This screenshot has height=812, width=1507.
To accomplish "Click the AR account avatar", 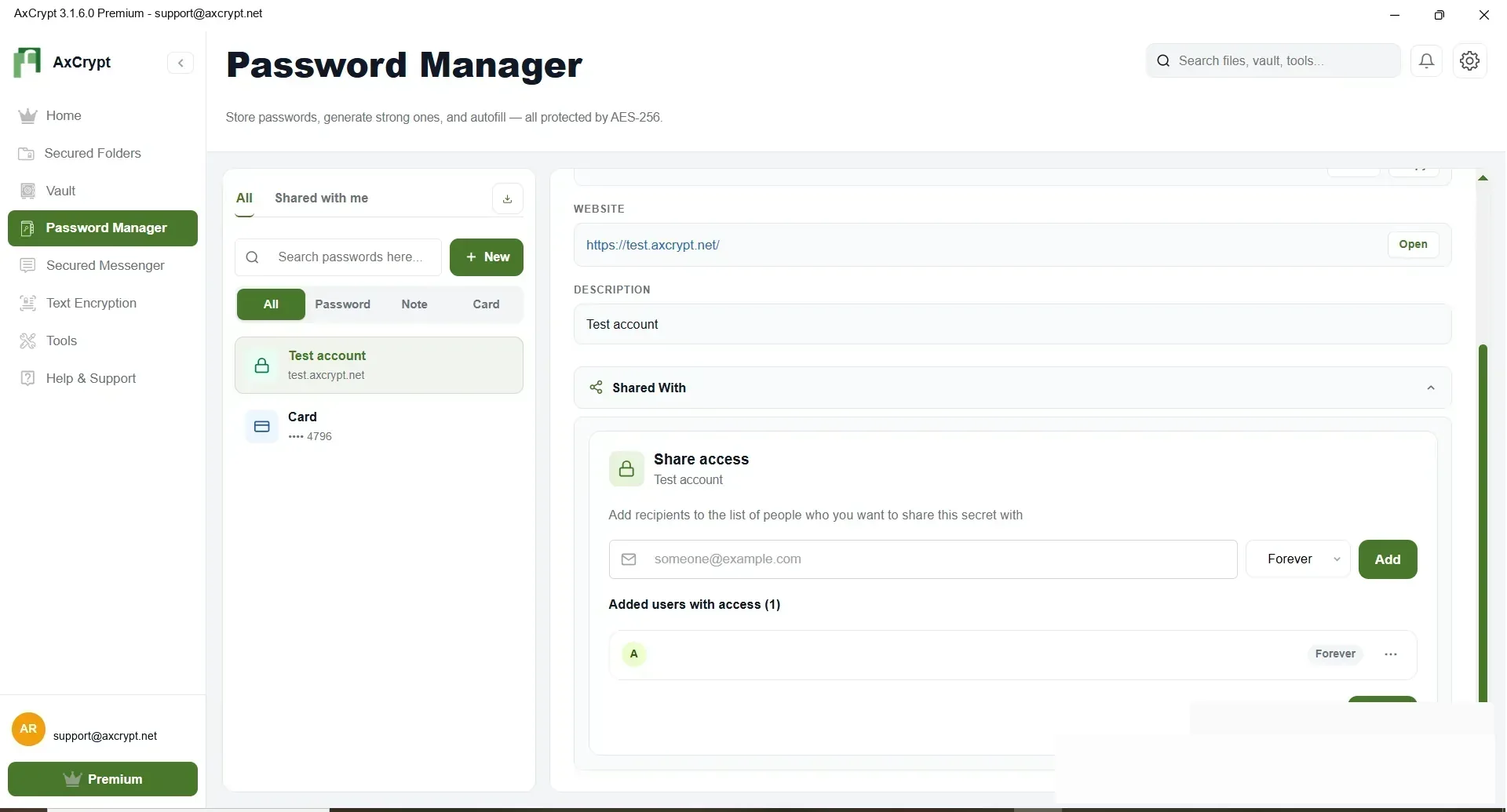I will click(28, 729).
